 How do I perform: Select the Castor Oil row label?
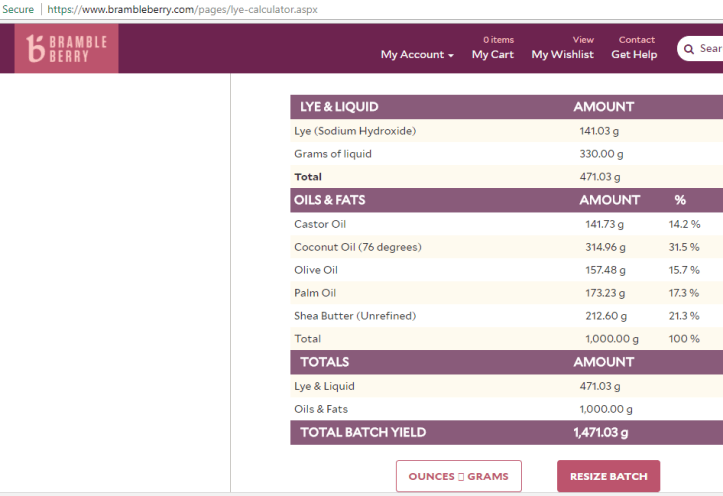(320, 224)
